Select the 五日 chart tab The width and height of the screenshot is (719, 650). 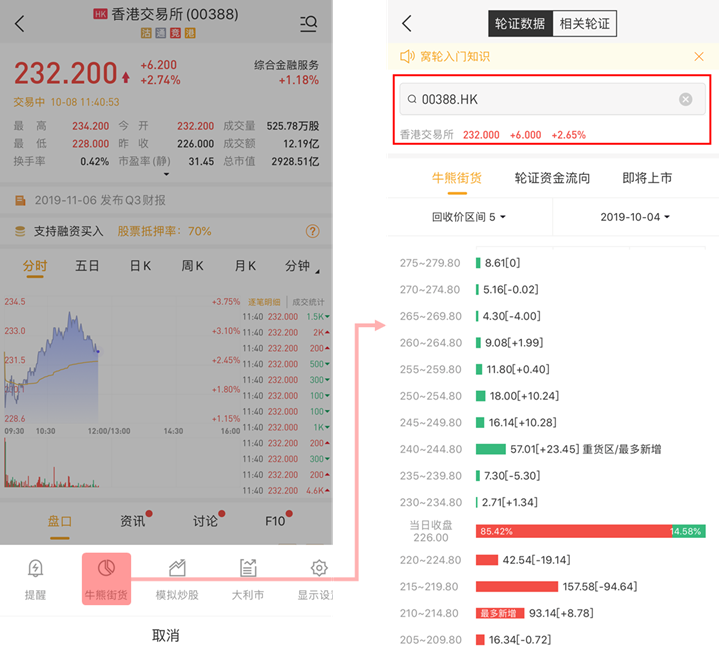[87, 266]
